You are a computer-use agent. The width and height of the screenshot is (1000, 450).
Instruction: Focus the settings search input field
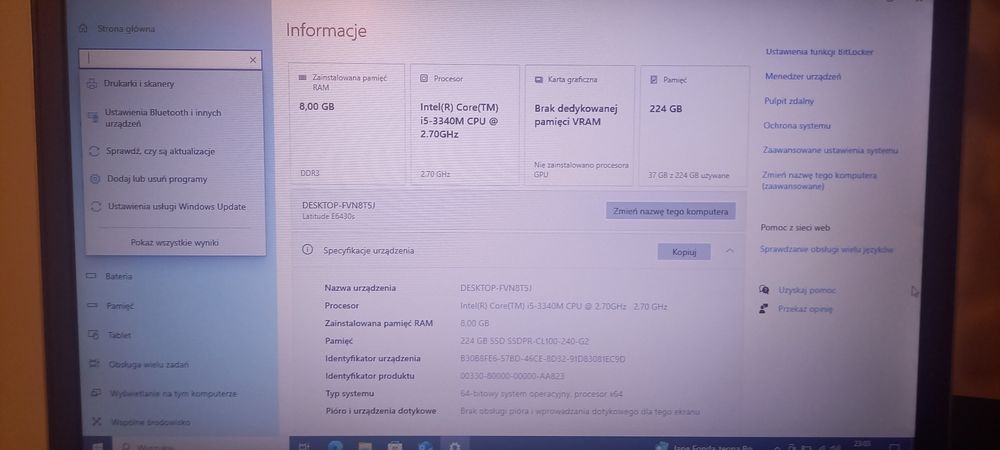[x=170, y=59]
